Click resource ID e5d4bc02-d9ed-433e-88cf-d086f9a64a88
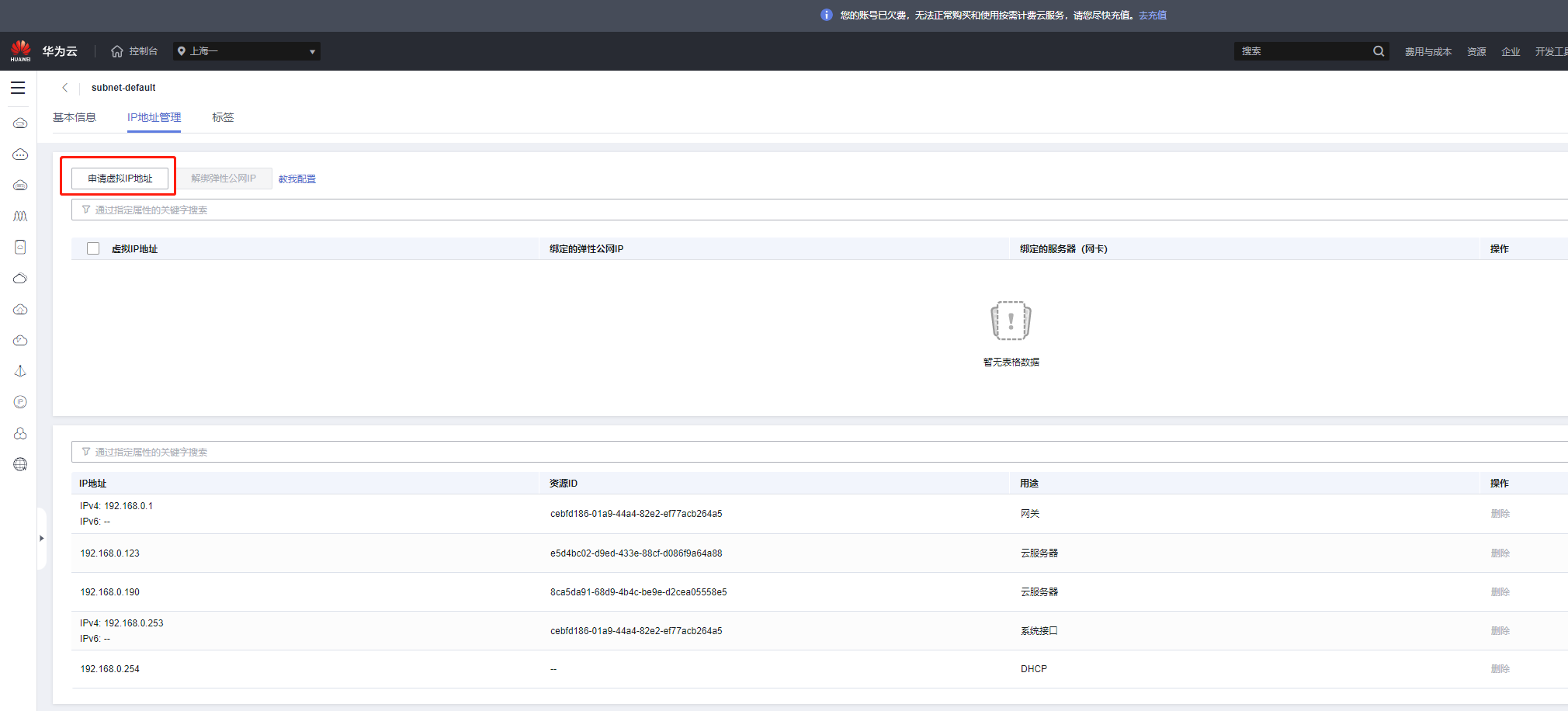1568x711 pixels. coord(637,553)
